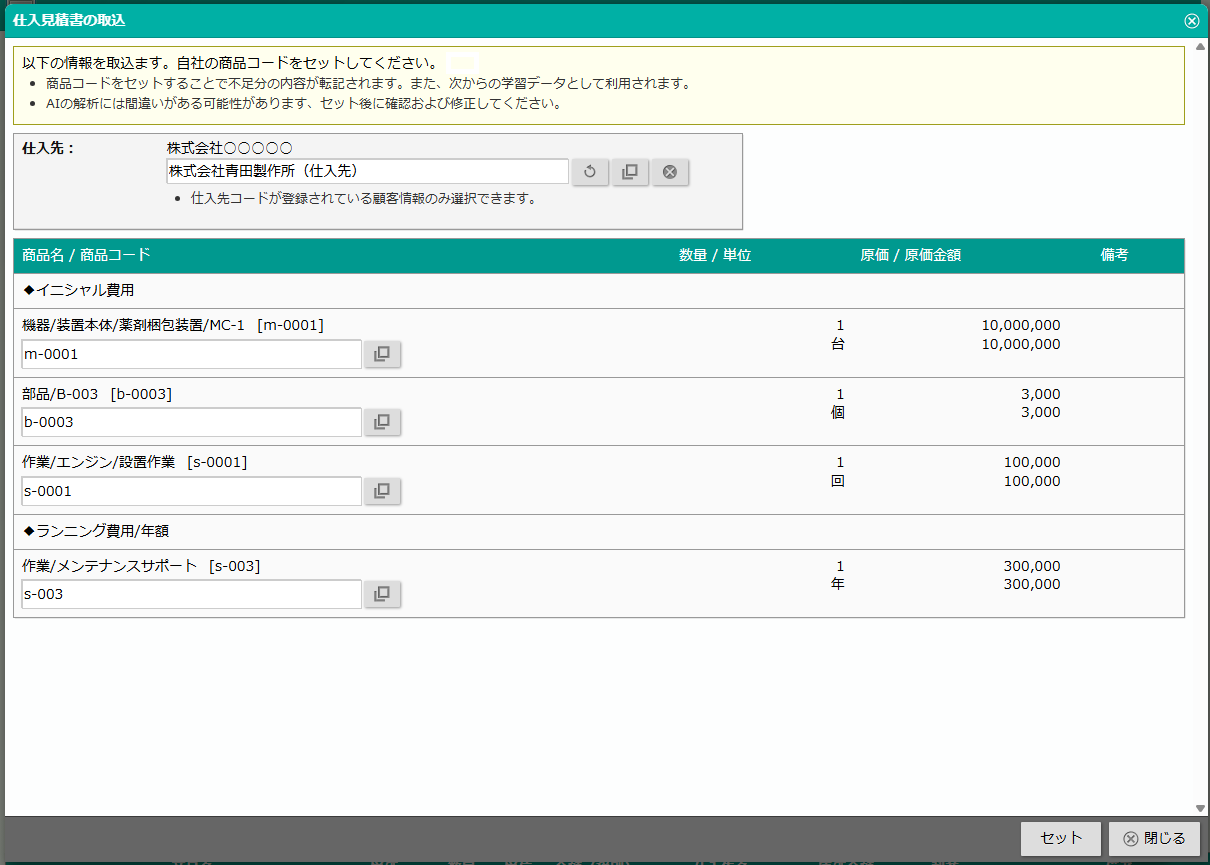This screenshot has height=865, width=1210.
Task: Open product lookup icon next to m-0001
Action: [382, 354]
